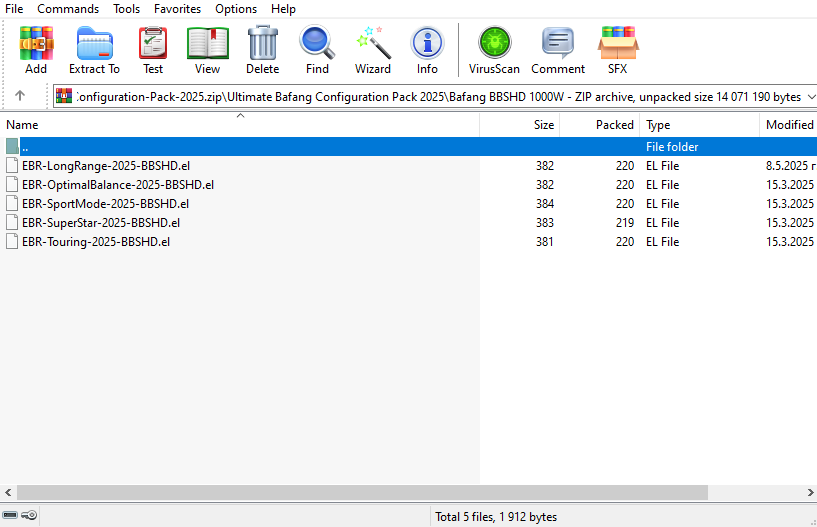This screenshot has width=817, height=527.
Task: Click size 381 of the Touring file
Action: coord(544,242)
